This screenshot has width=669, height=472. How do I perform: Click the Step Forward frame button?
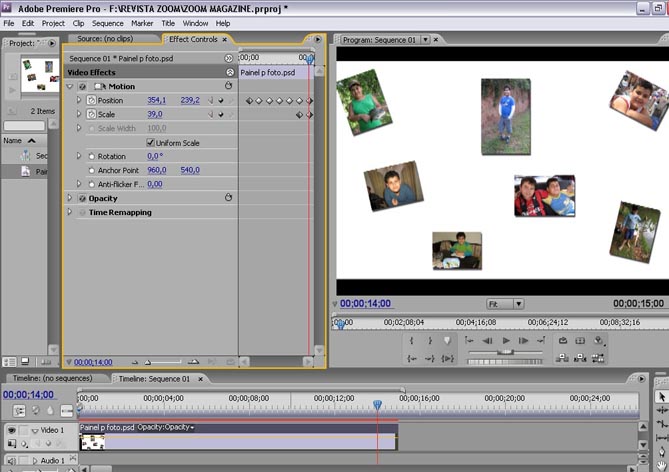[524, 341]
